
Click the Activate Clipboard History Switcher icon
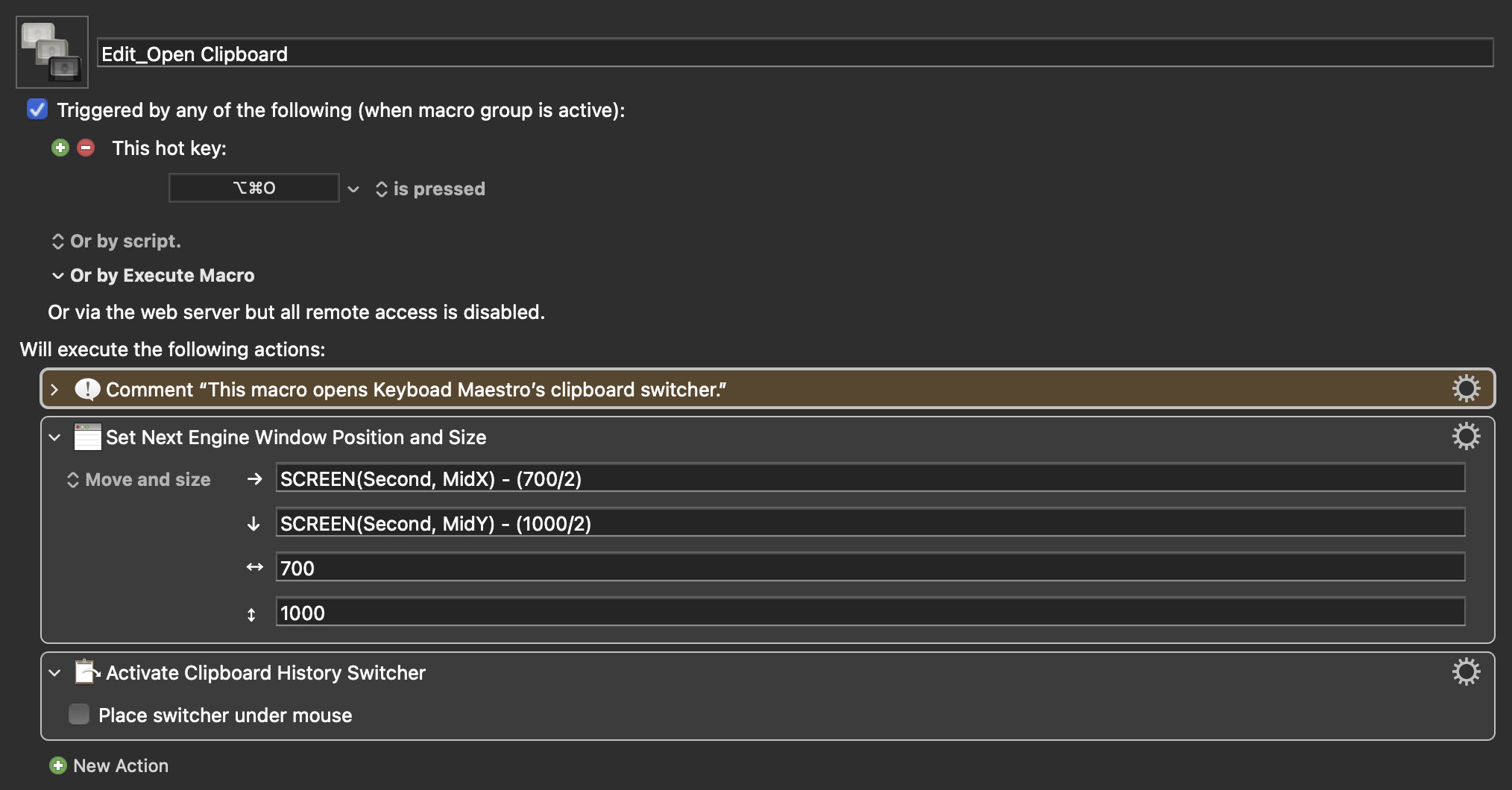(87, 672)
